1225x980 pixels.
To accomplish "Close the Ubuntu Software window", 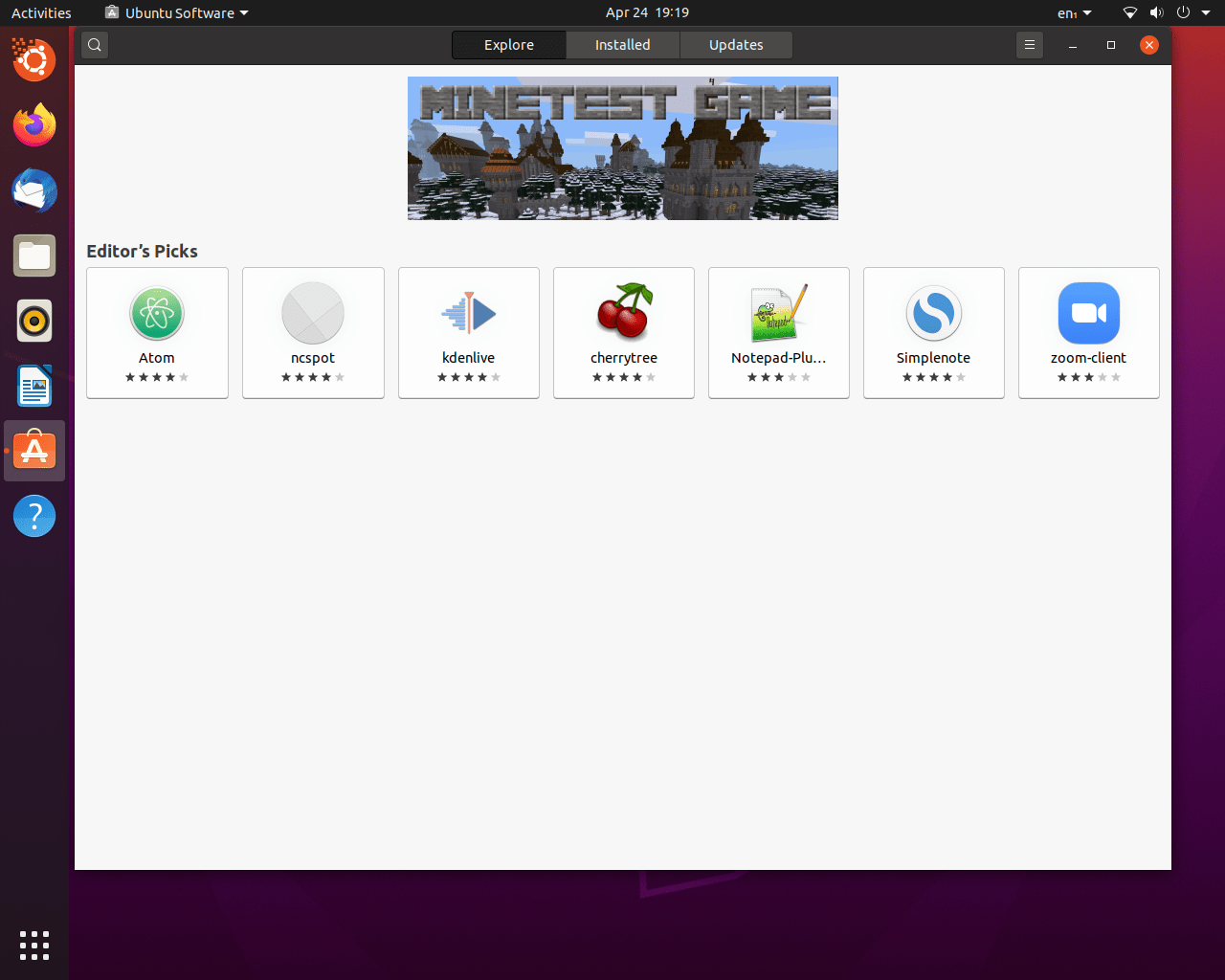I will 1149,45.
